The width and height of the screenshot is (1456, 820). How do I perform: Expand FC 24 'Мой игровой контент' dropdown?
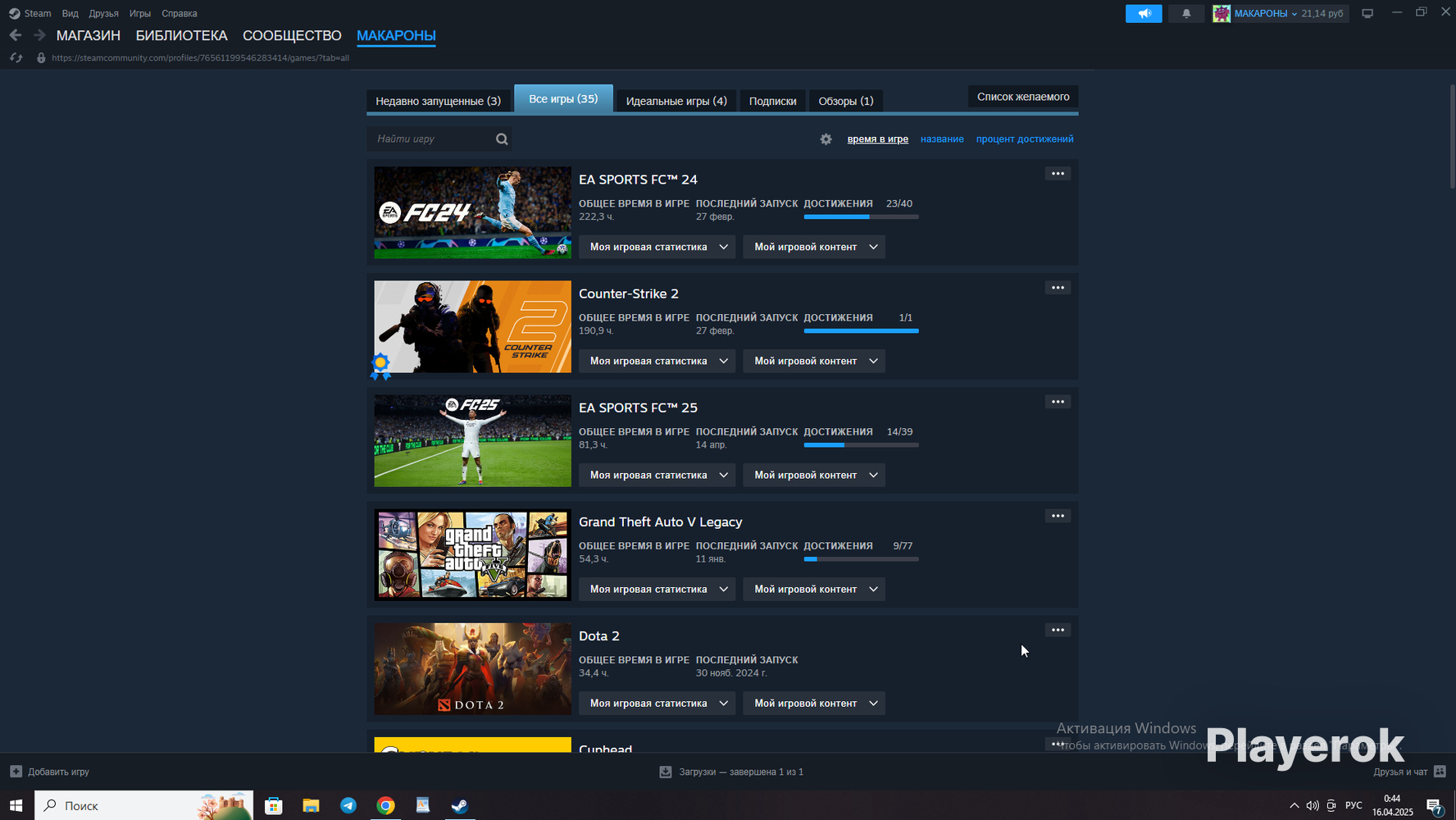pos(814,247)
